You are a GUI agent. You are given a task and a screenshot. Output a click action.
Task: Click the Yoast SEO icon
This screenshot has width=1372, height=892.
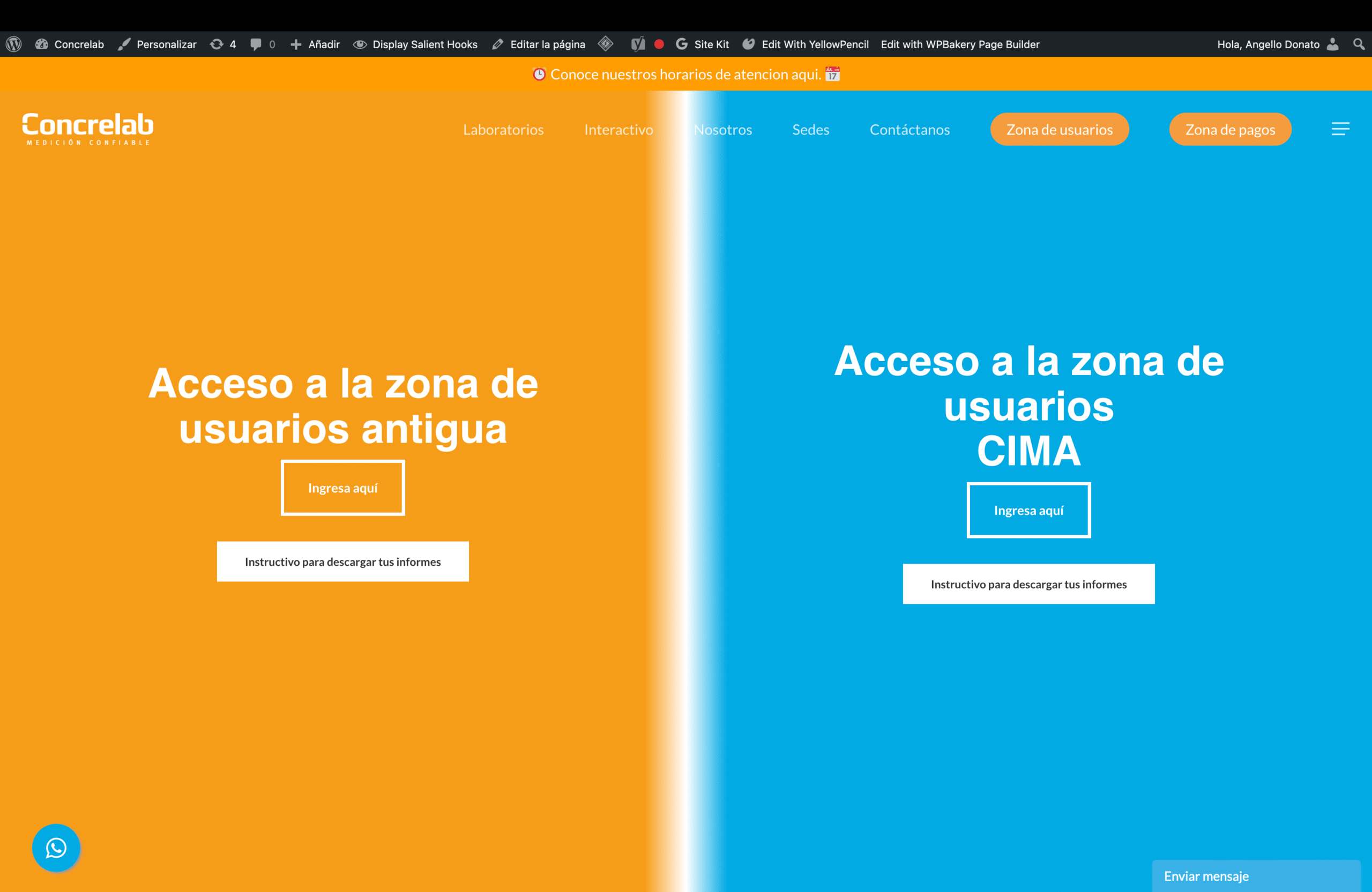point(638,44)
